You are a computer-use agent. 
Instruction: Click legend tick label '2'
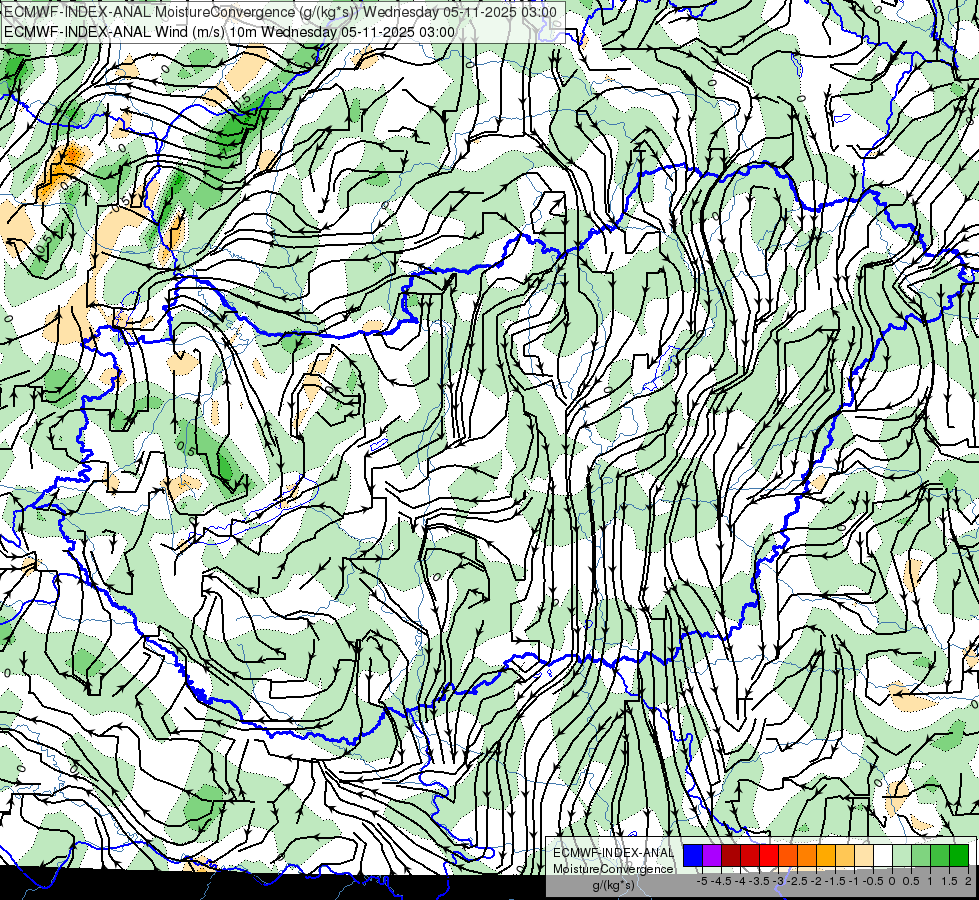pyautogui.click(x=968, y=881)
